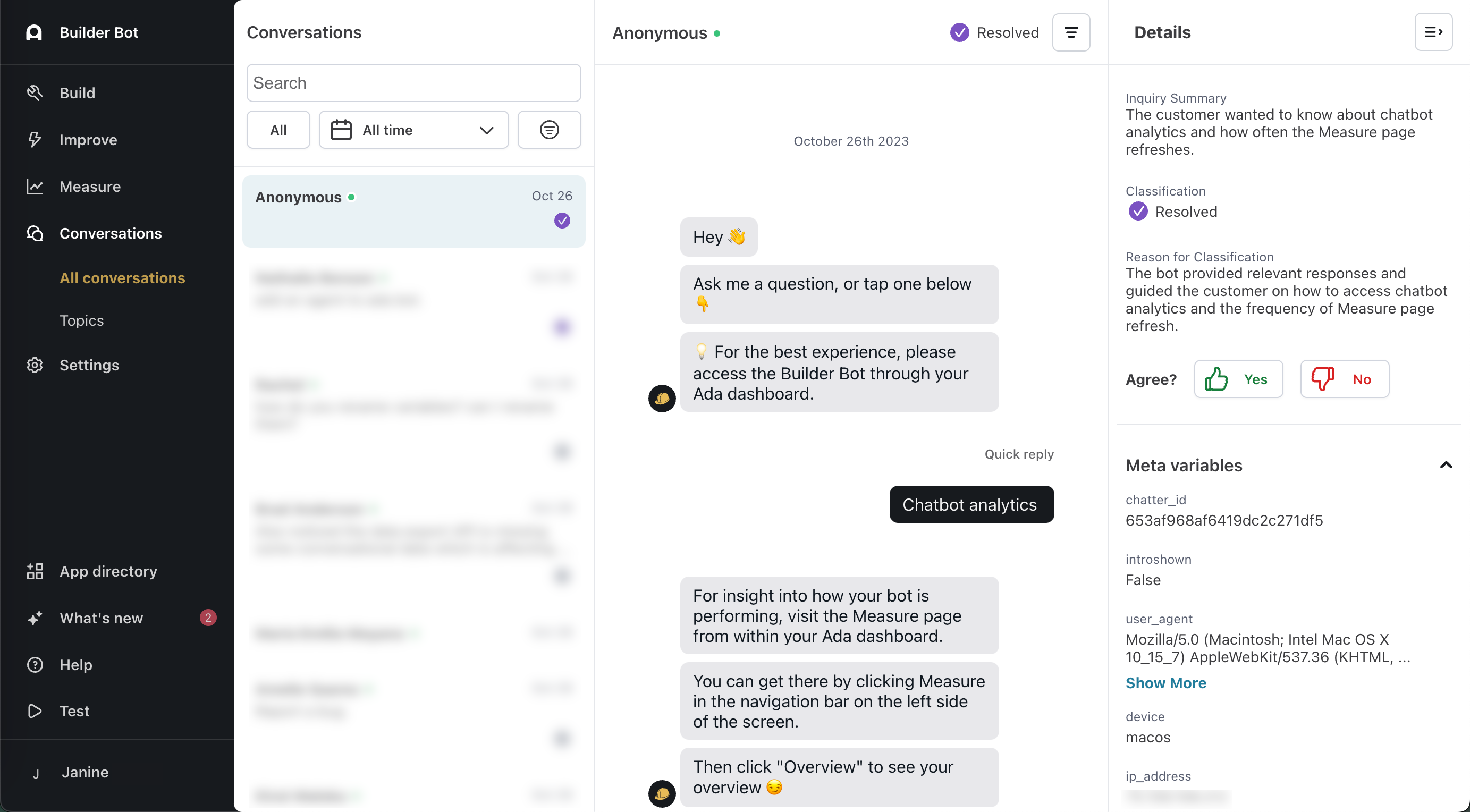
Task: Check What's new notifications
Action: (100, 618)
